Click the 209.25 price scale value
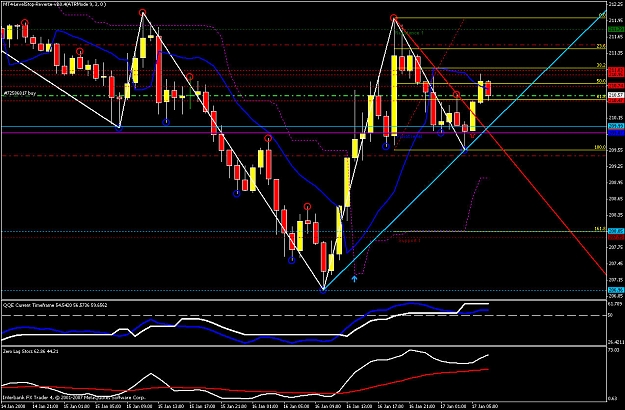The width and height of the screenshot is (625, 410). coord(616,166)
